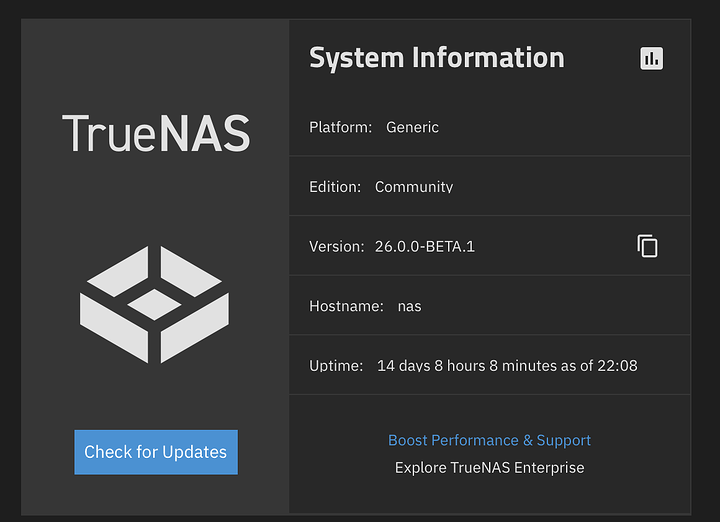
Task: Open the Boost Performance & Support link
Action: [489, 440]
